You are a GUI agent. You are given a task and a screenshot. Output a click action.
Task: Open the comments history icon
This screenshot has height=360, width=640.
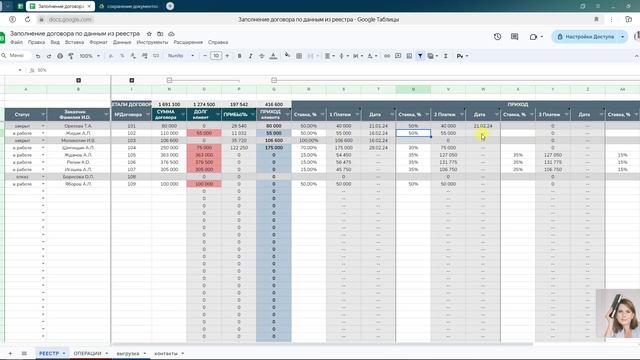point(515,37)
